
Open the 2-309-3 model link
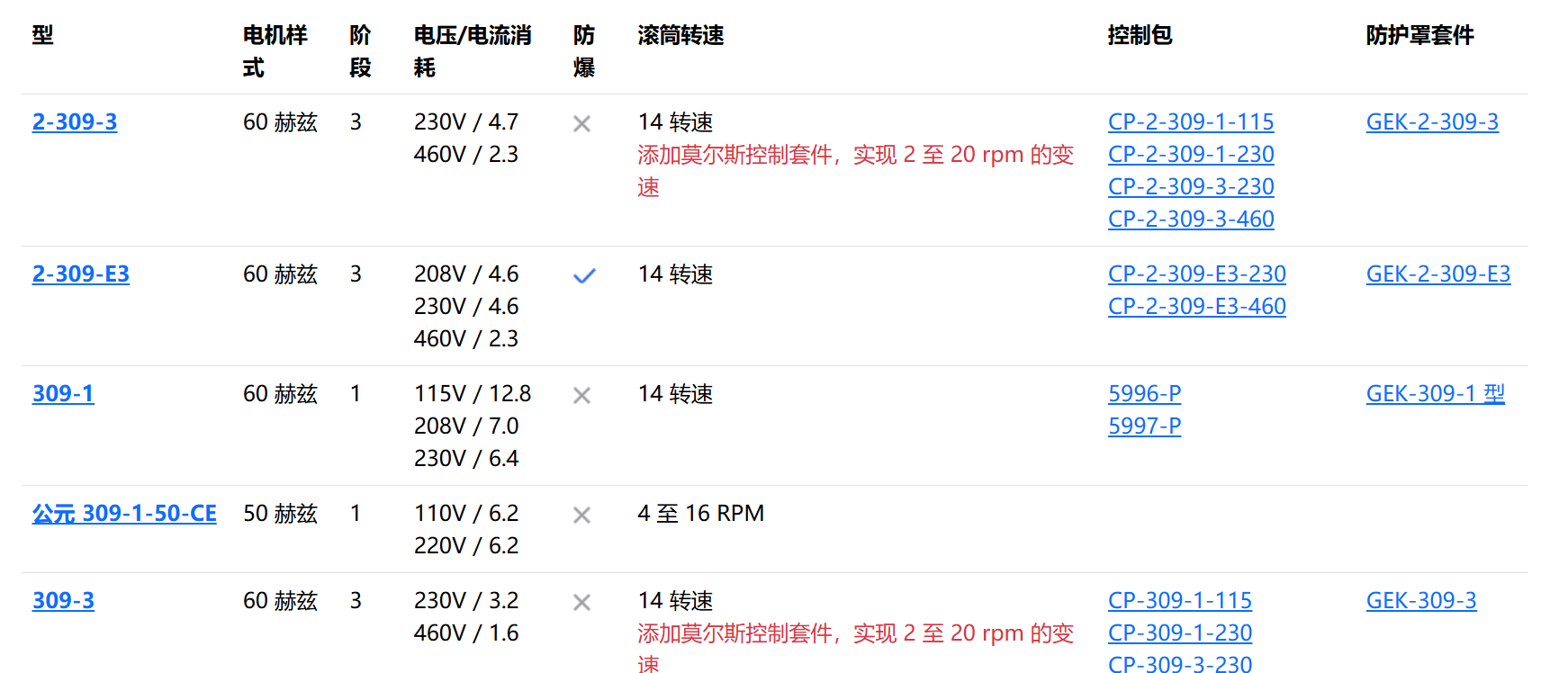click(75, 121)
